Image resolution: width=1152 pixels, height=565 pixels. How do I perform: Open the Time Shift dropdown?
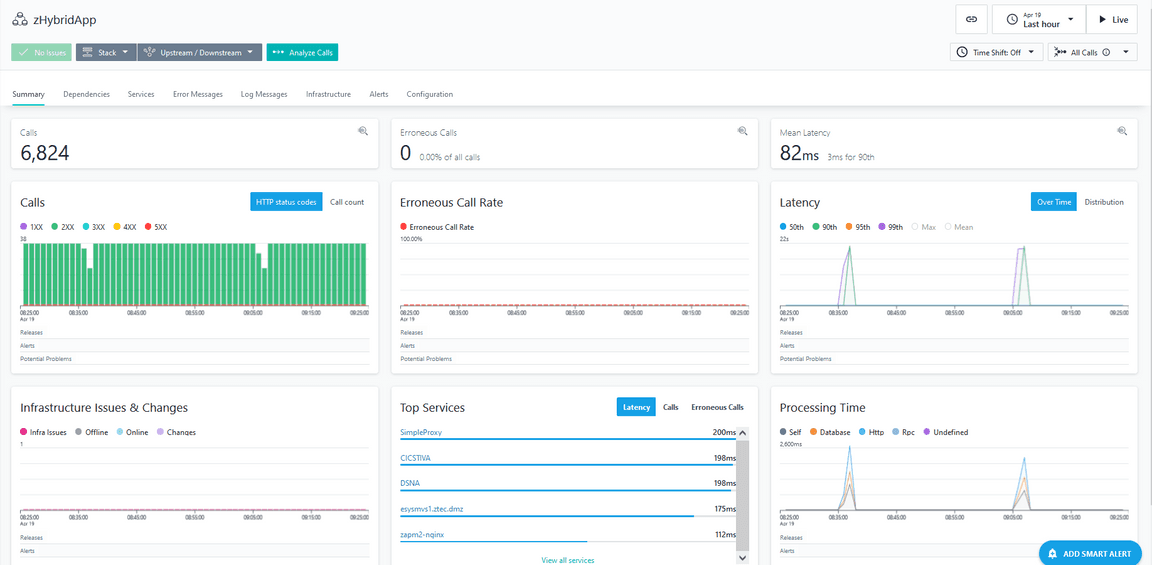(995, 52)
